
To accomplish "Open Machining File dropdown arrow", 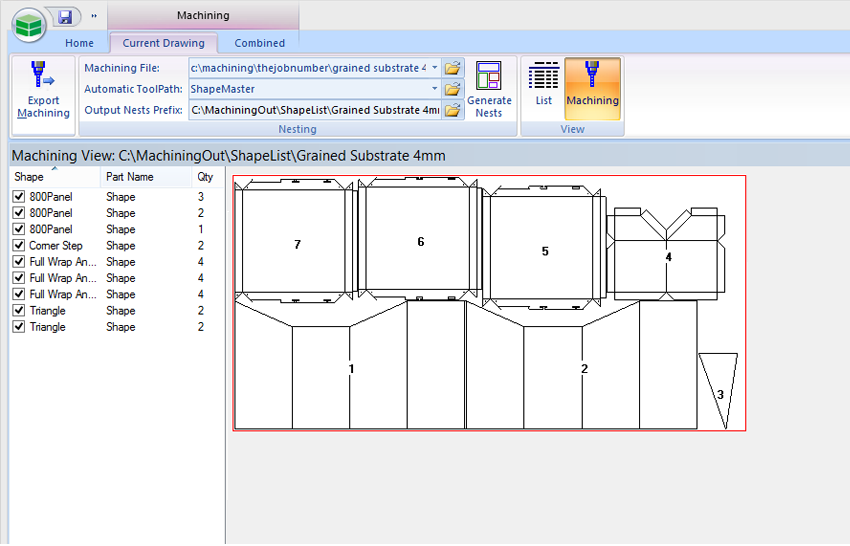I will 435,68.
